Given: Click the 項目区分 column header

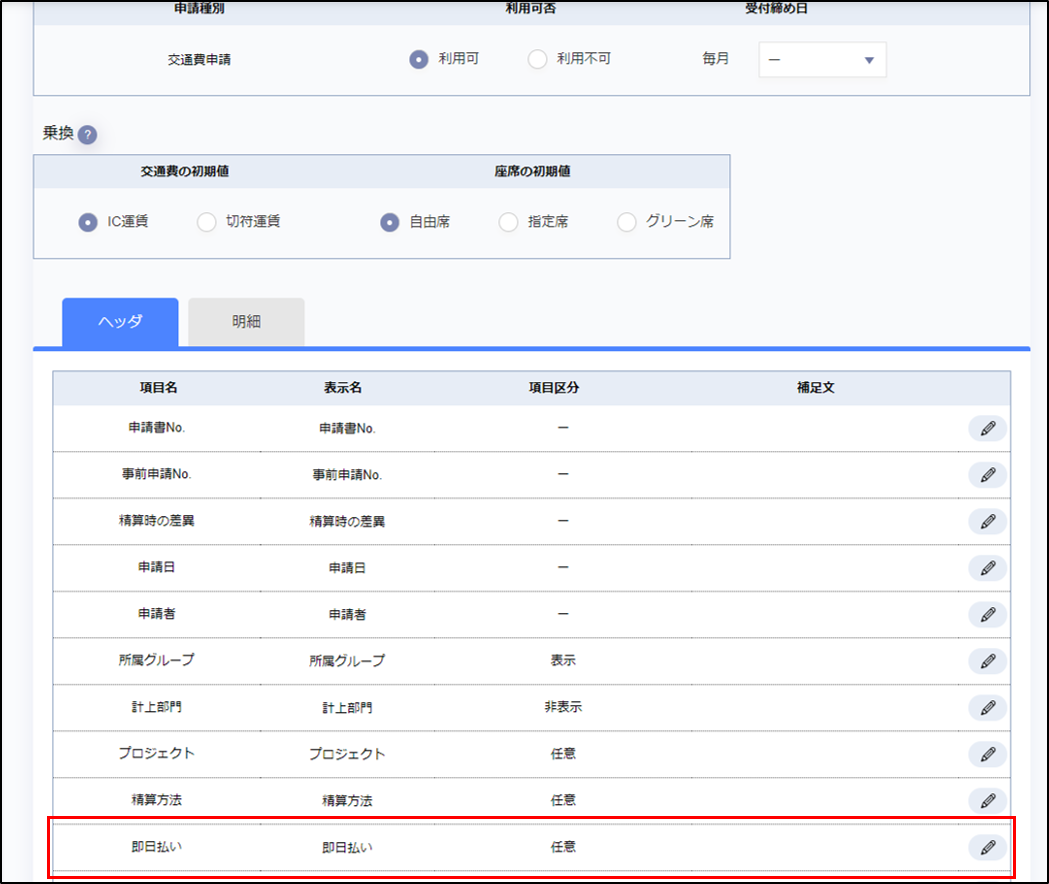Looking at the screenshot, I should (554, 387).
